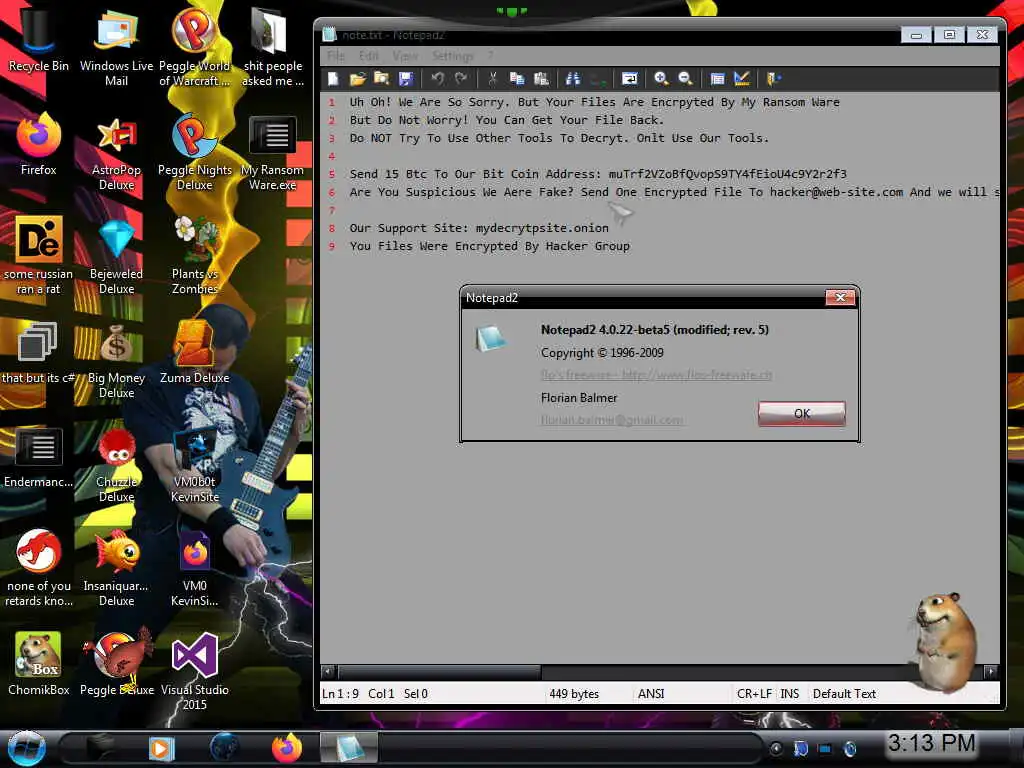Select the Bejeweled Deluxe desktop icon
Screen dimensions: 1024x768
[116, 256]
